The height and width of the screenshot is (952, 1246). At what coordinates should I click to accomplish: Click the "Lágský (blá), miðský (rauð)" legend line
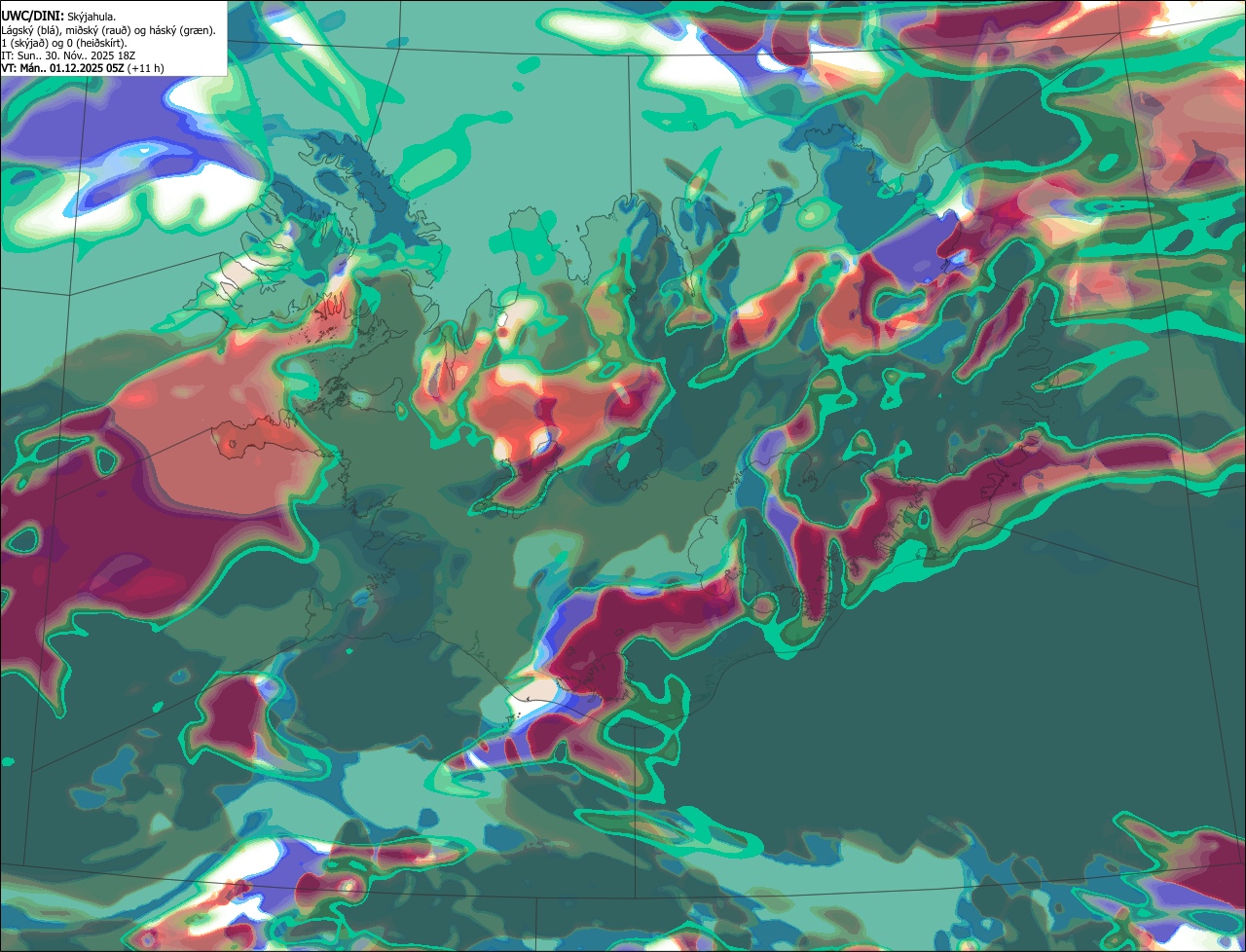point(109,30)
